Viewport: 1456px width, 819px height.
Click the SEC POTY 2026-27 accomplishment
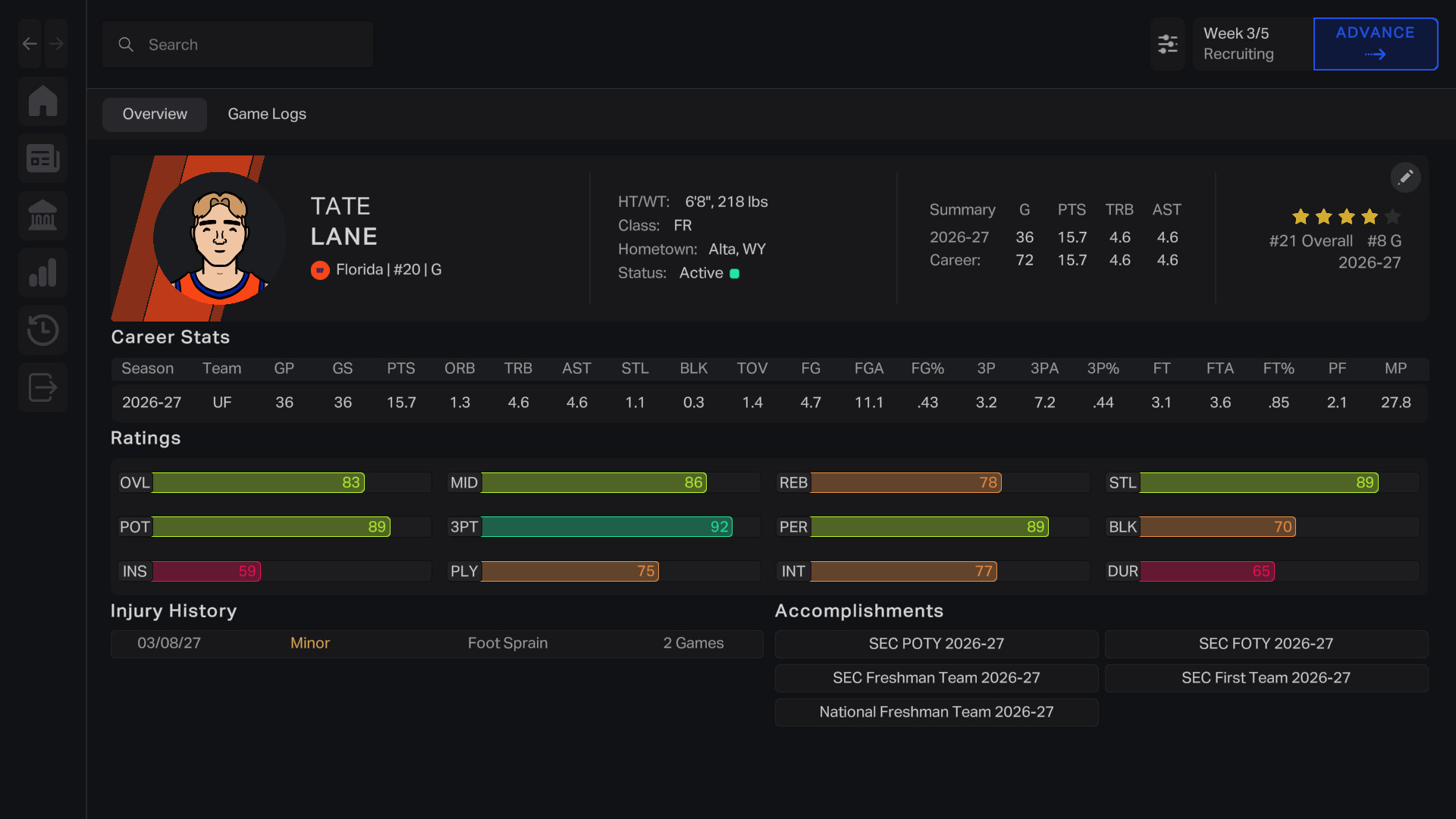(x=936, y=644)
